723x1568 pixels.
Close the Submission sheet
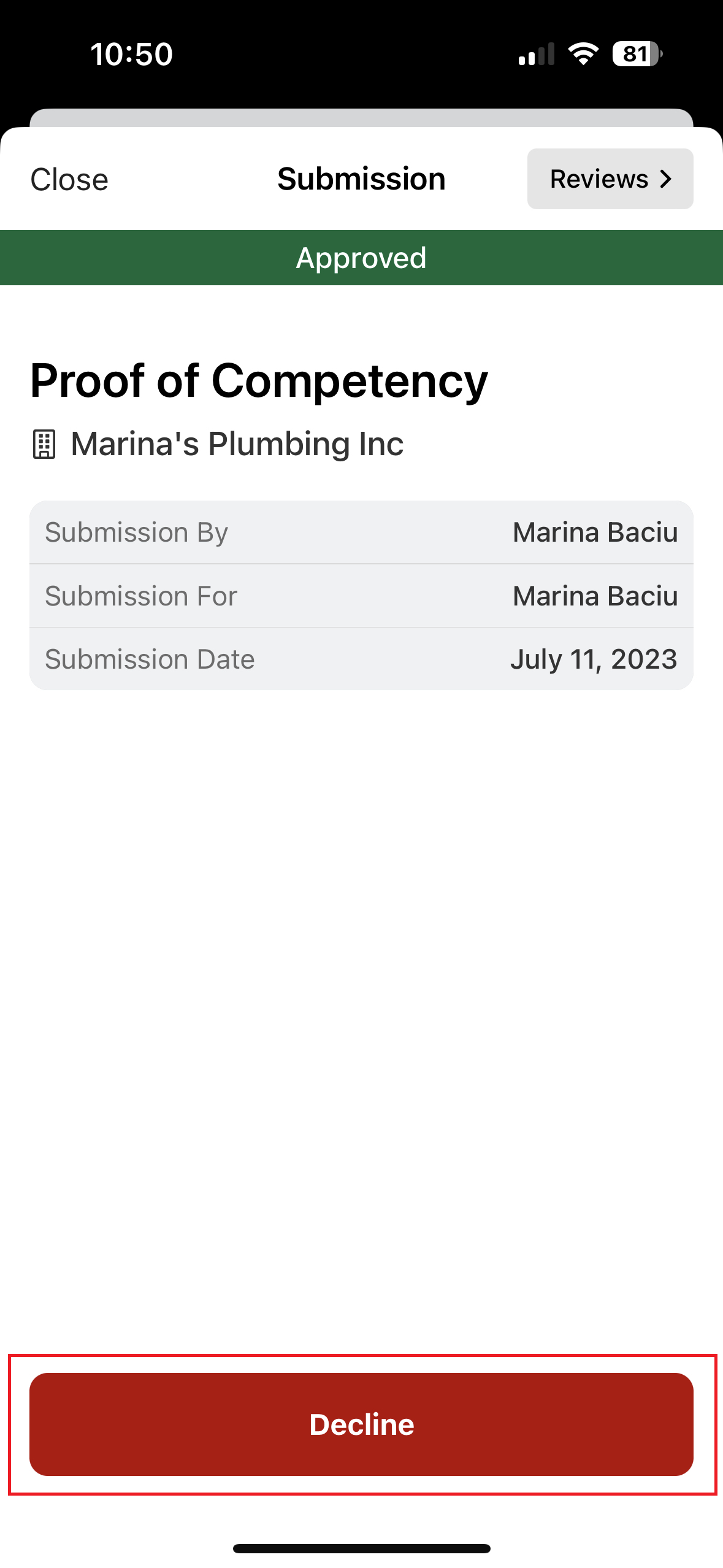pos(69,180)
